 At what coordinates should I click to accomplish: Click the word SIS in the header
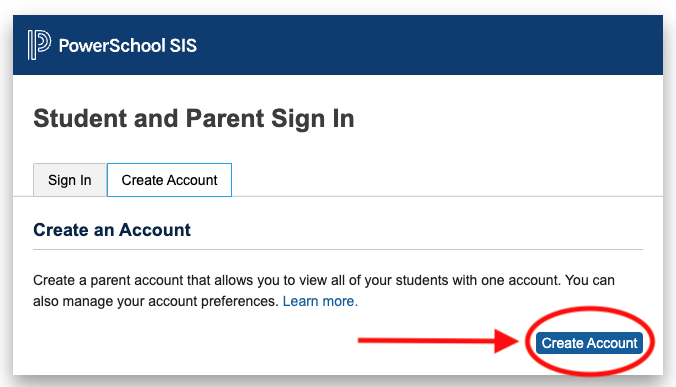[x=183, y=46]
